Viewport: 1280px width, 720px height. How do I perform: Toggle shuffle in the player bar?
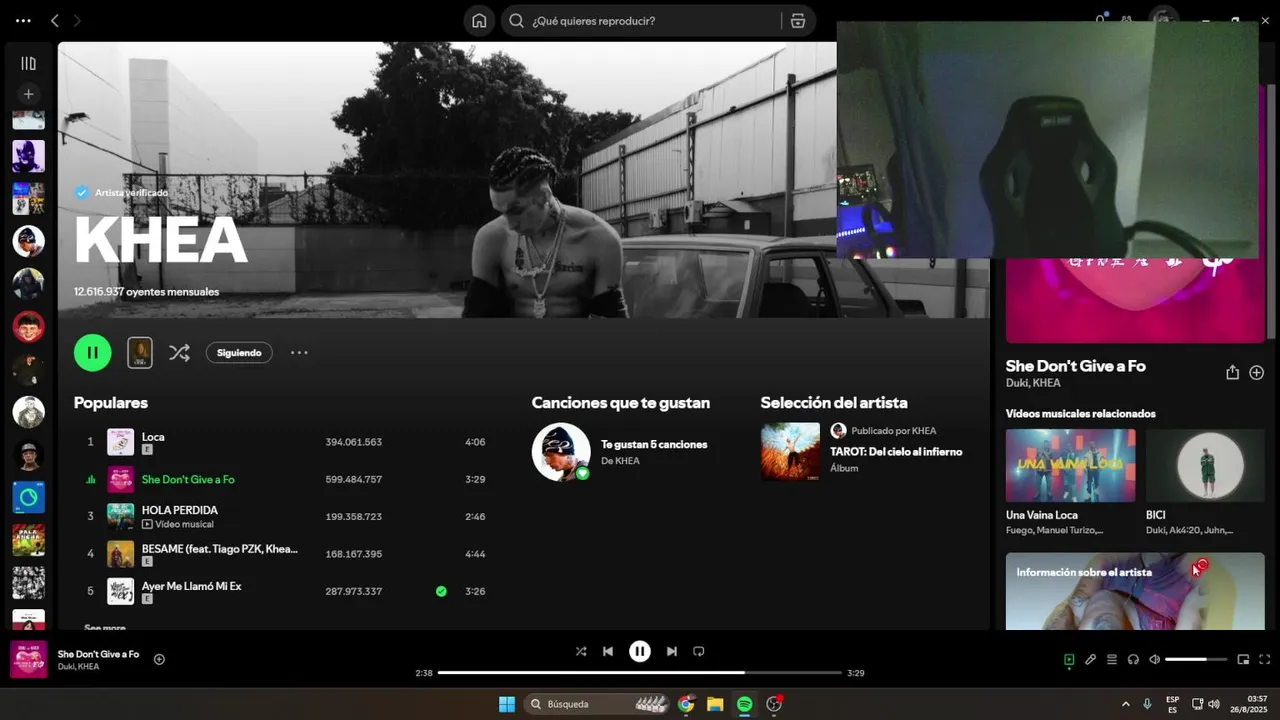(x=581, y=651)
